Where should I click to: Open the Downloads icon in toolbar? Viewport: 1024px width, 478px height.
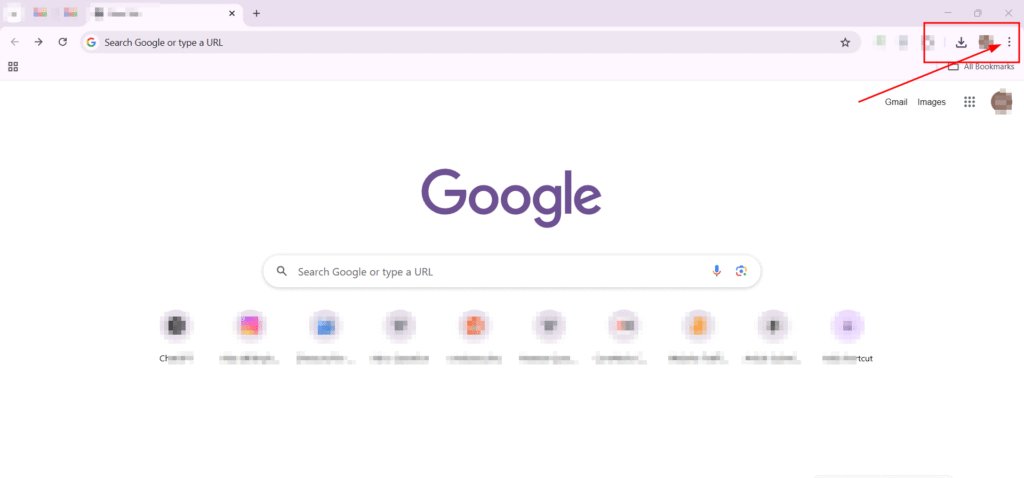point(961,42)
